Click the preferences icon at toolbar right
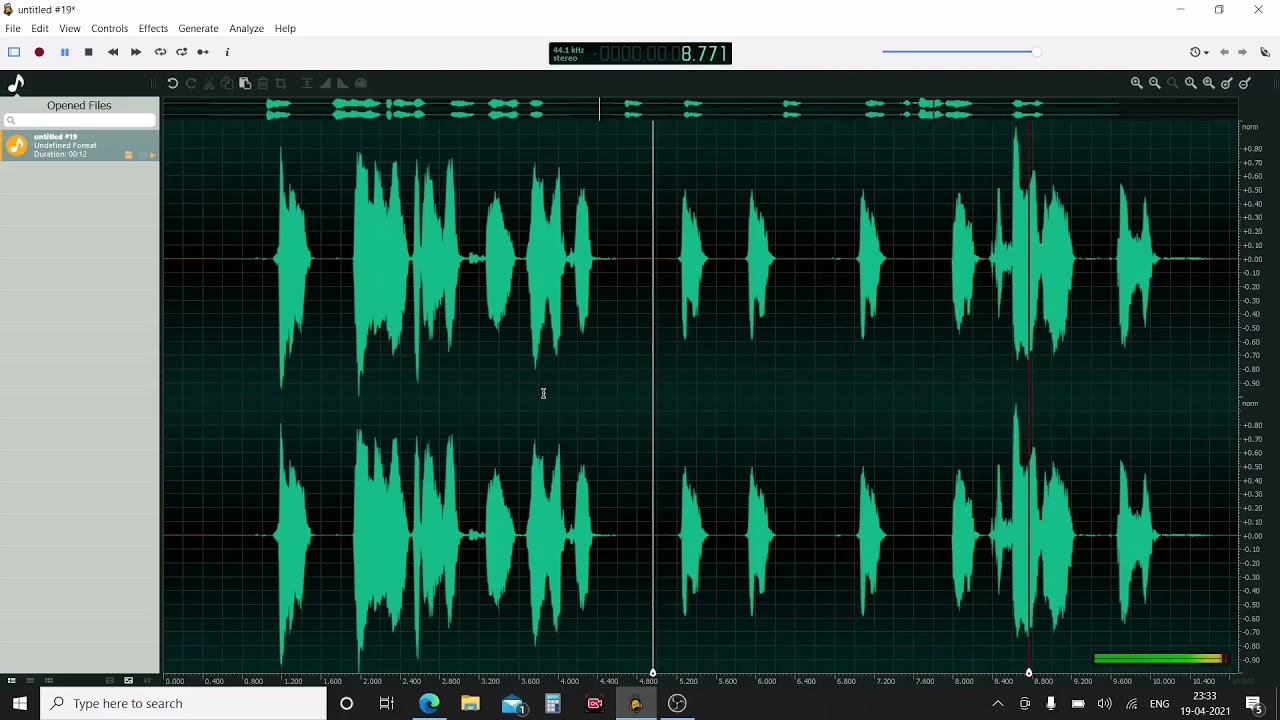Screen dimensions: 1280x720 point(1264,52)
